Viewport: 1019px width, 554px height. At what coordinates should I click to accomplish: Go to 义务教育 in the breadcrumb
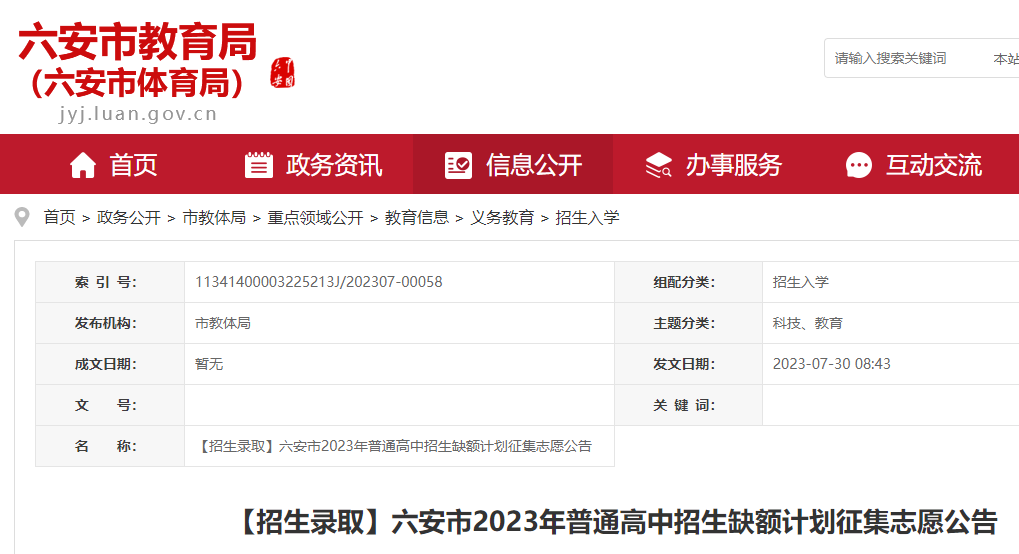click(x=502, y=217)
